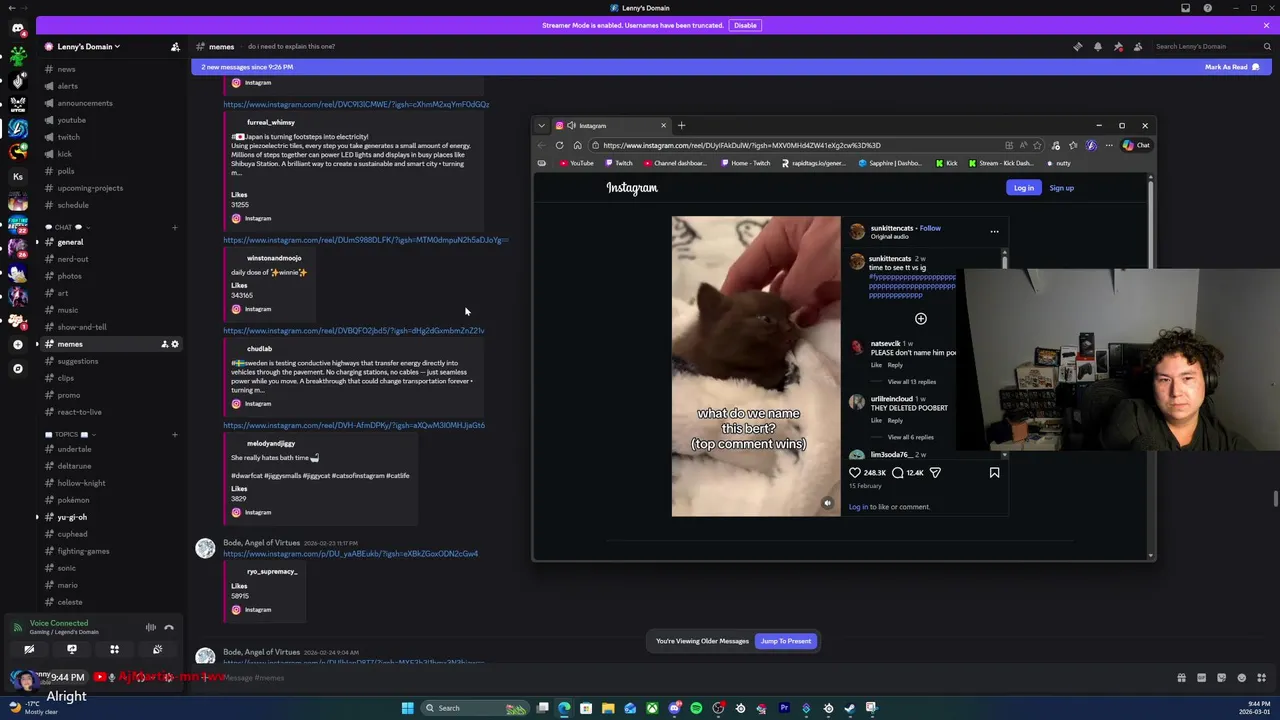Toggle member list icon
This screenshot has width=1280, height=720.
pos(1138,46)
